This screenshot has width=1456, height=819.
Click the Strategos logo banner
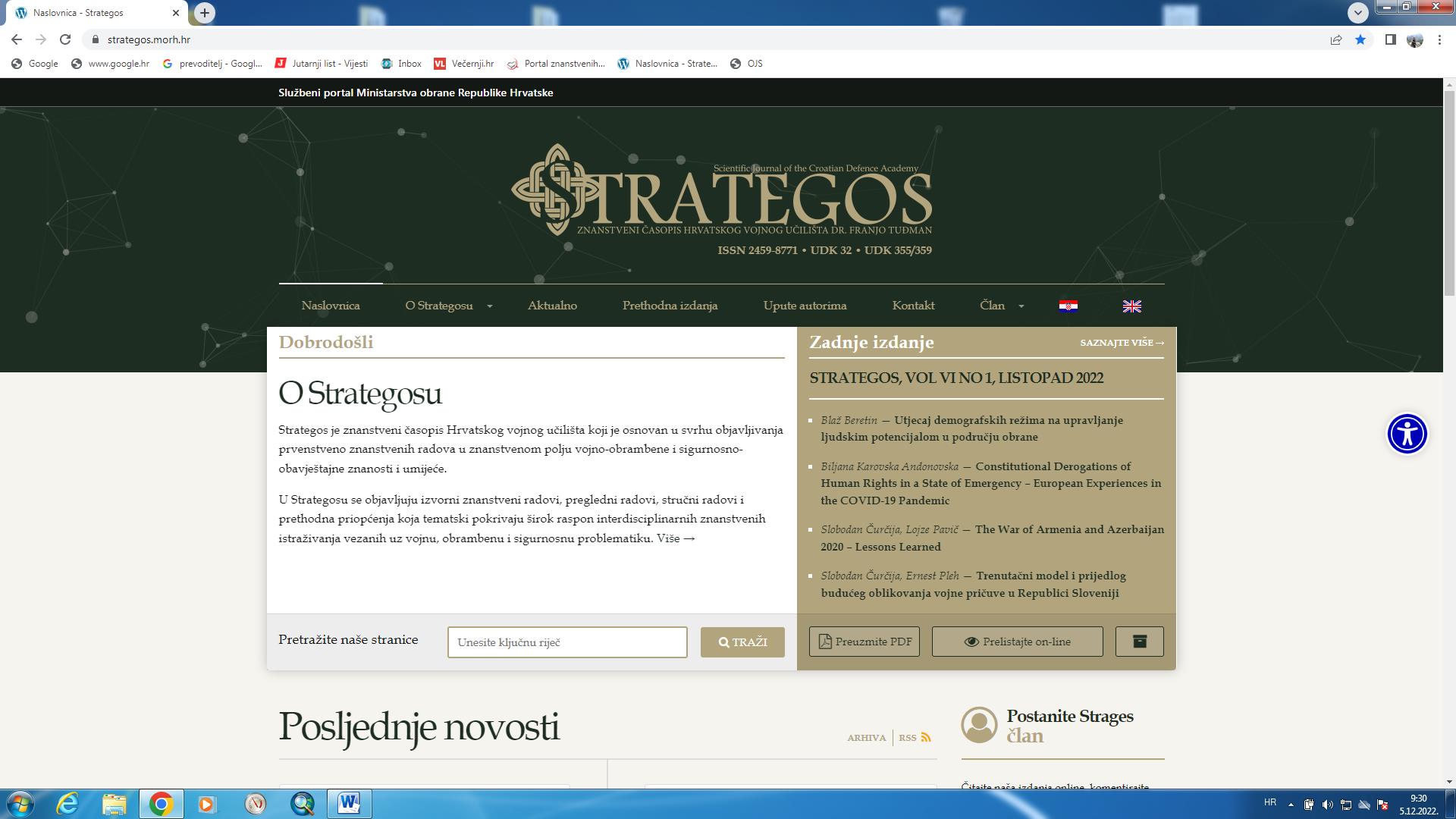721,199
